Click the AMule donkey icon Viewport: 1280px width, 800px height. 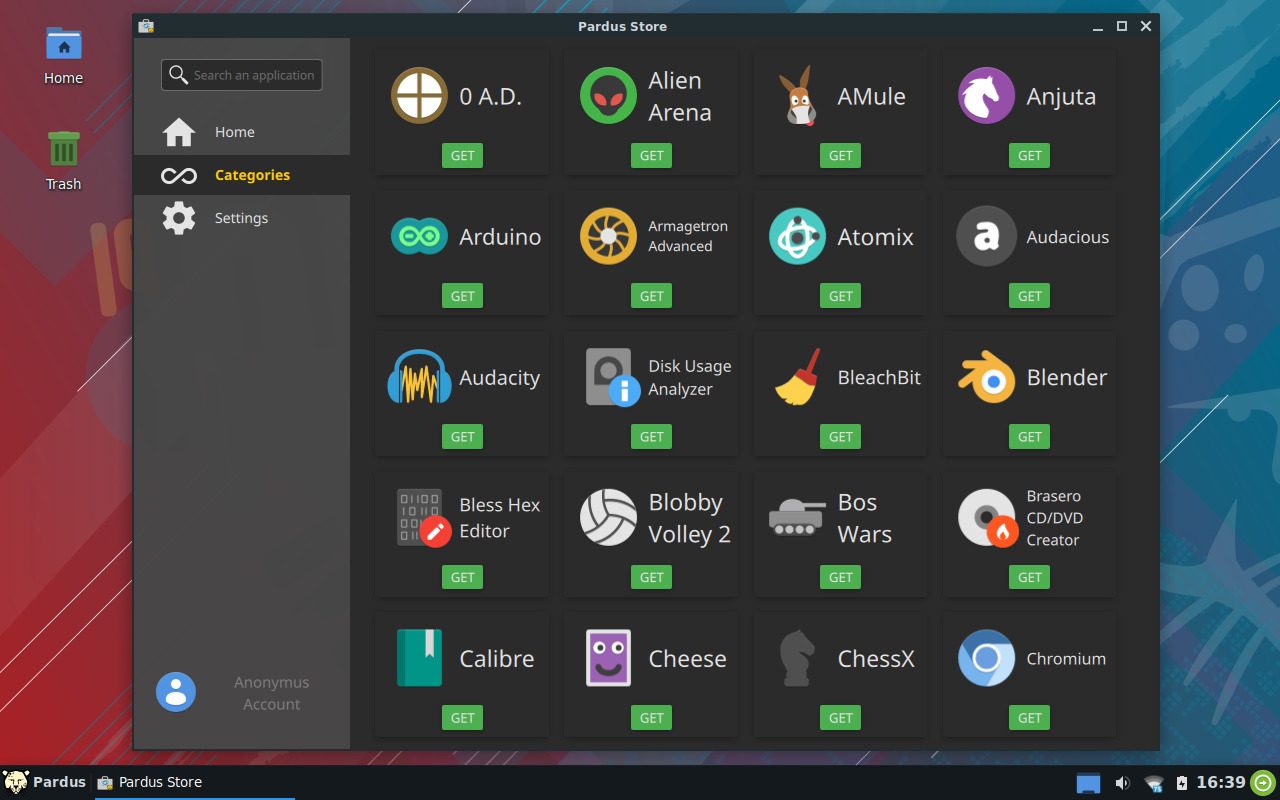[x=796, y=95]
